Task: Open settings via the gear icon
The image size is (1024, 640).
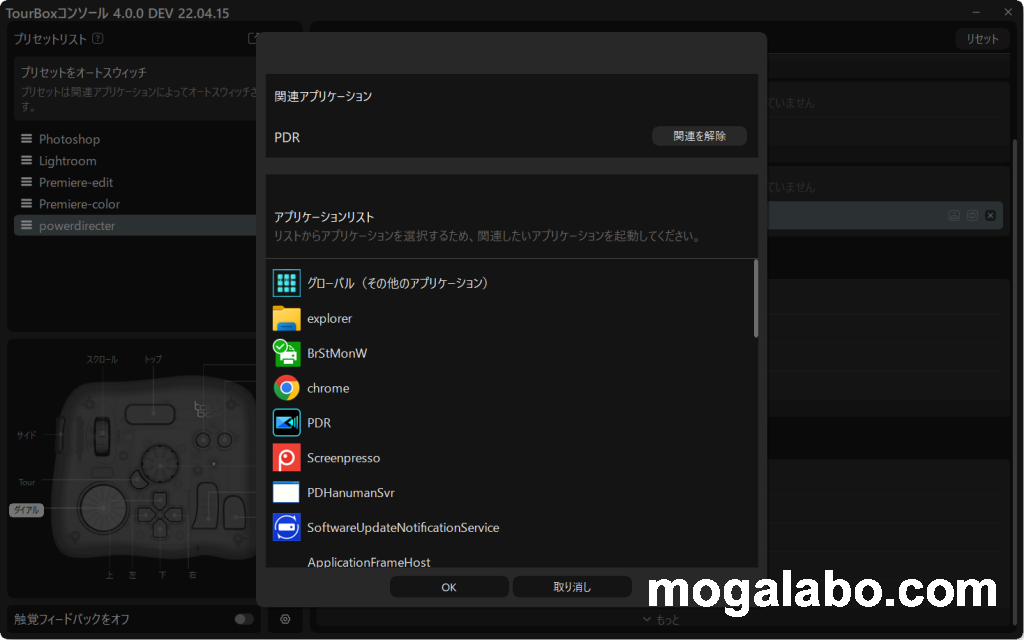Action: tap(285, 619)
